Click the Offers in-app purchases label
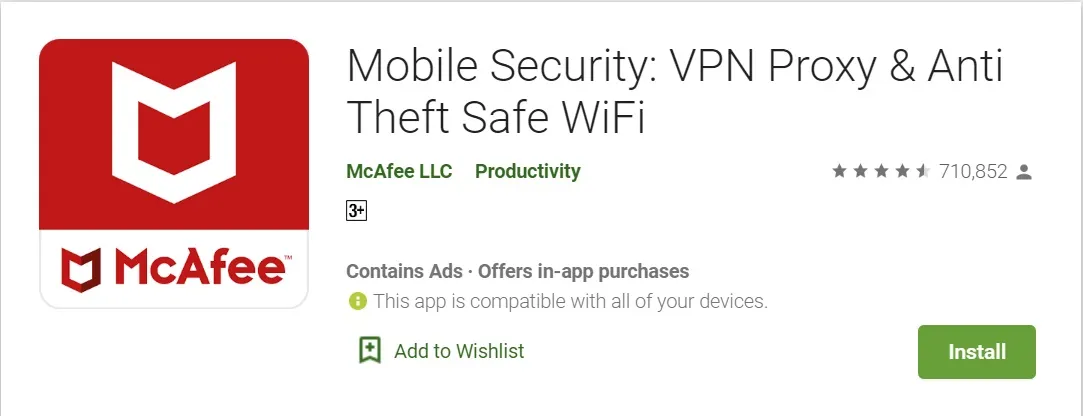 pyautogui.click(x=584, y=271)
